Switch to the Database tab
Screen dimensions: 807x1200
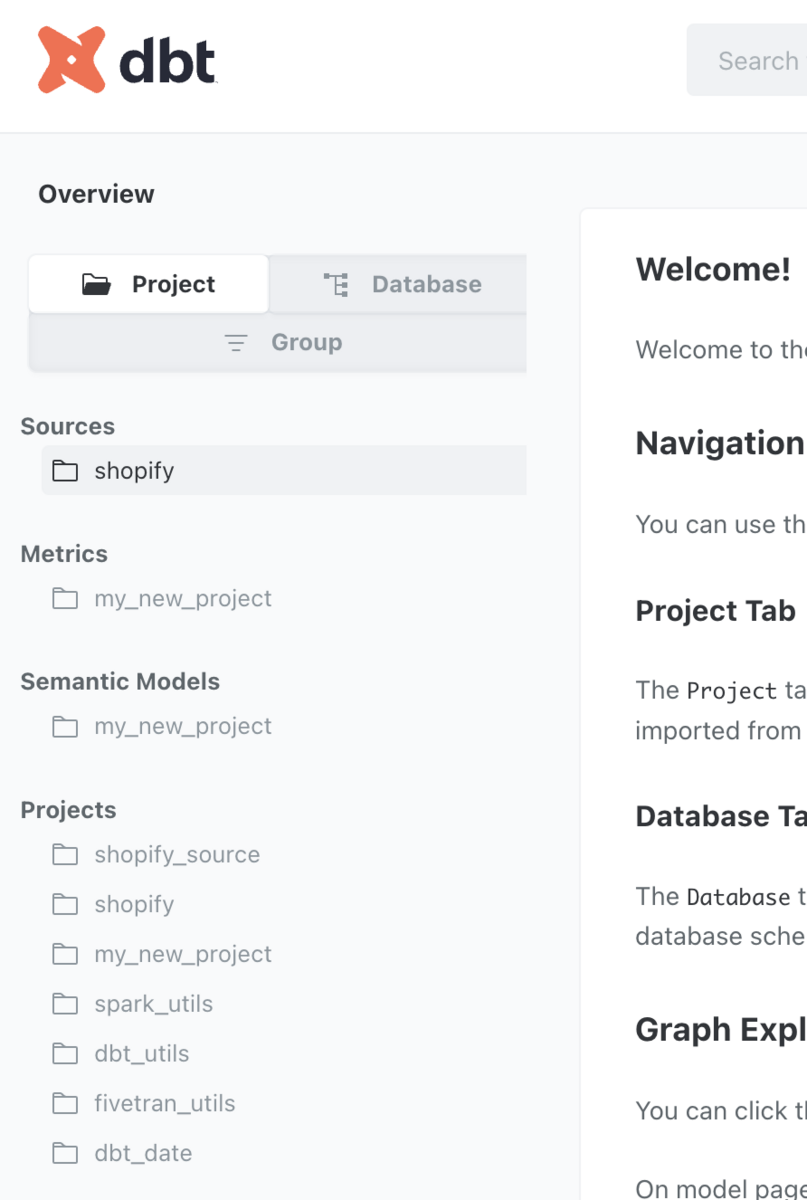tap(400, 285)
